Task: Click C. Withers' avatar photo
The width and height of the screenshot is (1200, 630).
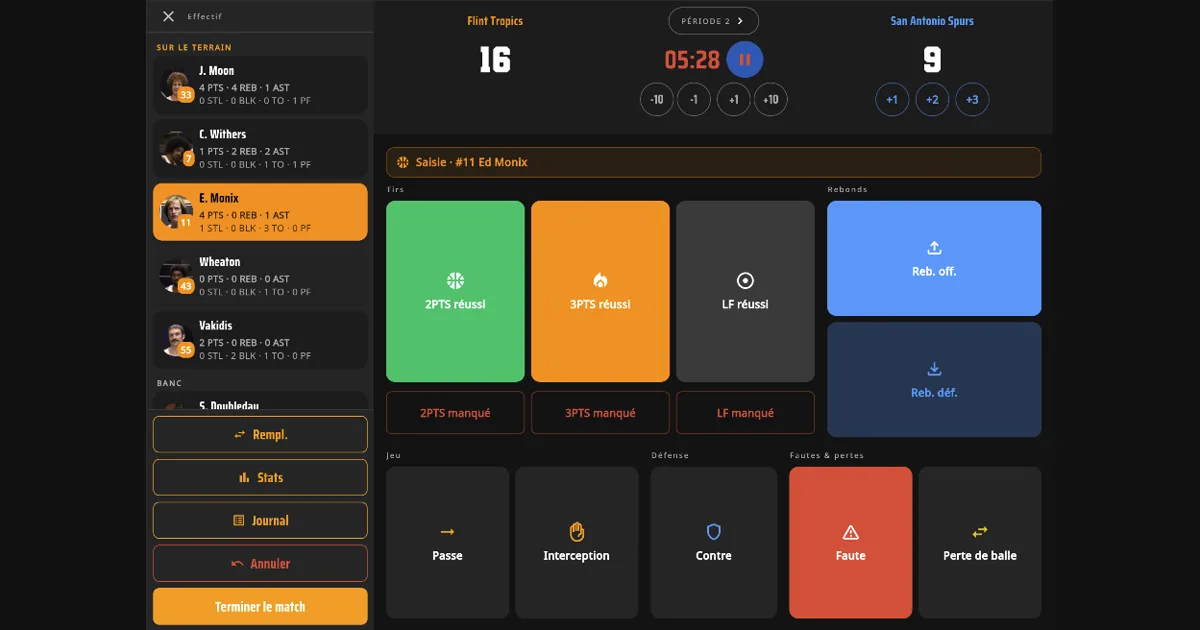Action: (176, 149)
